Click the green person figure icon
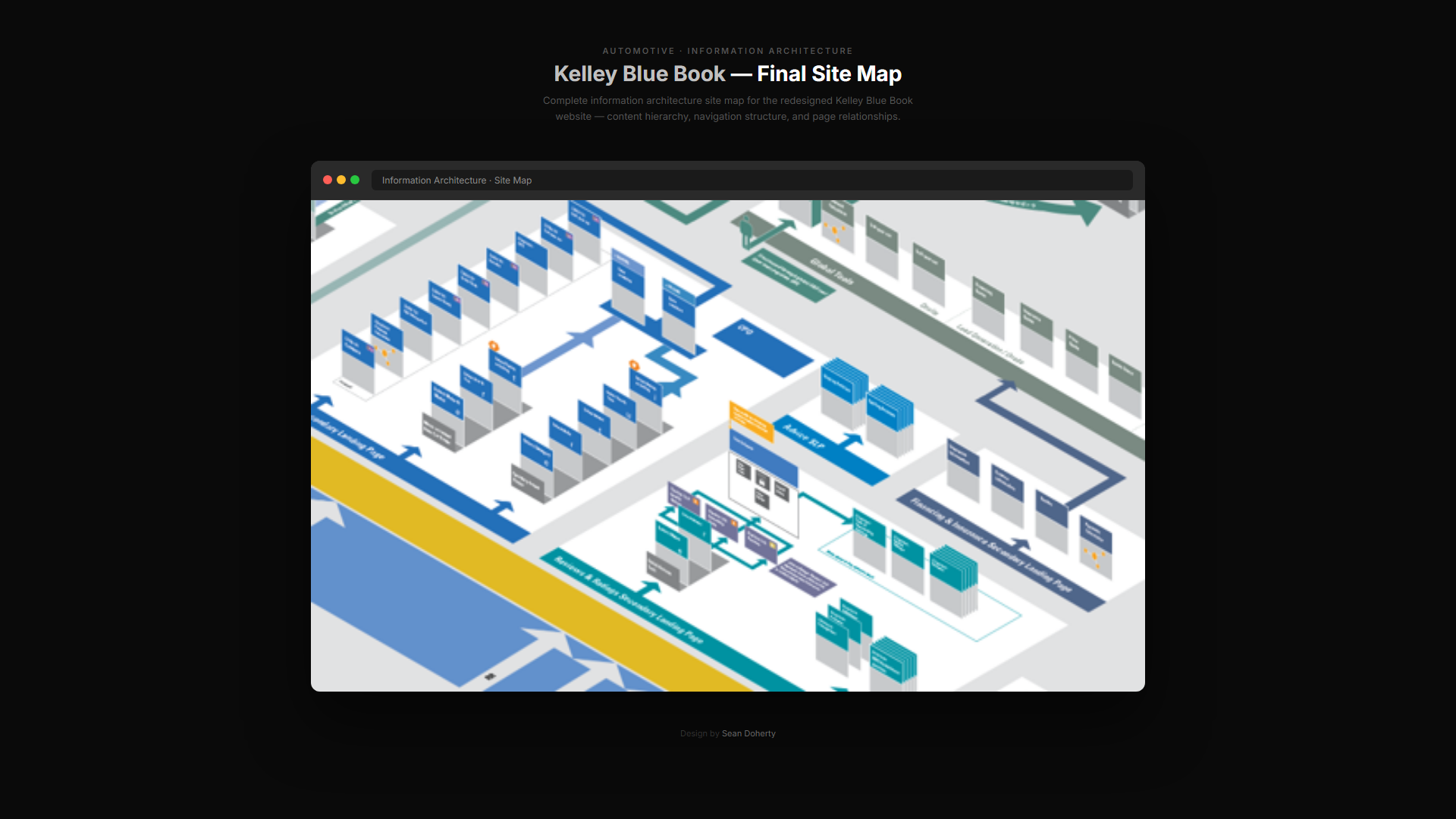Image resolution: width=1456 pixels, height=819 pixels. pos(746,230)
